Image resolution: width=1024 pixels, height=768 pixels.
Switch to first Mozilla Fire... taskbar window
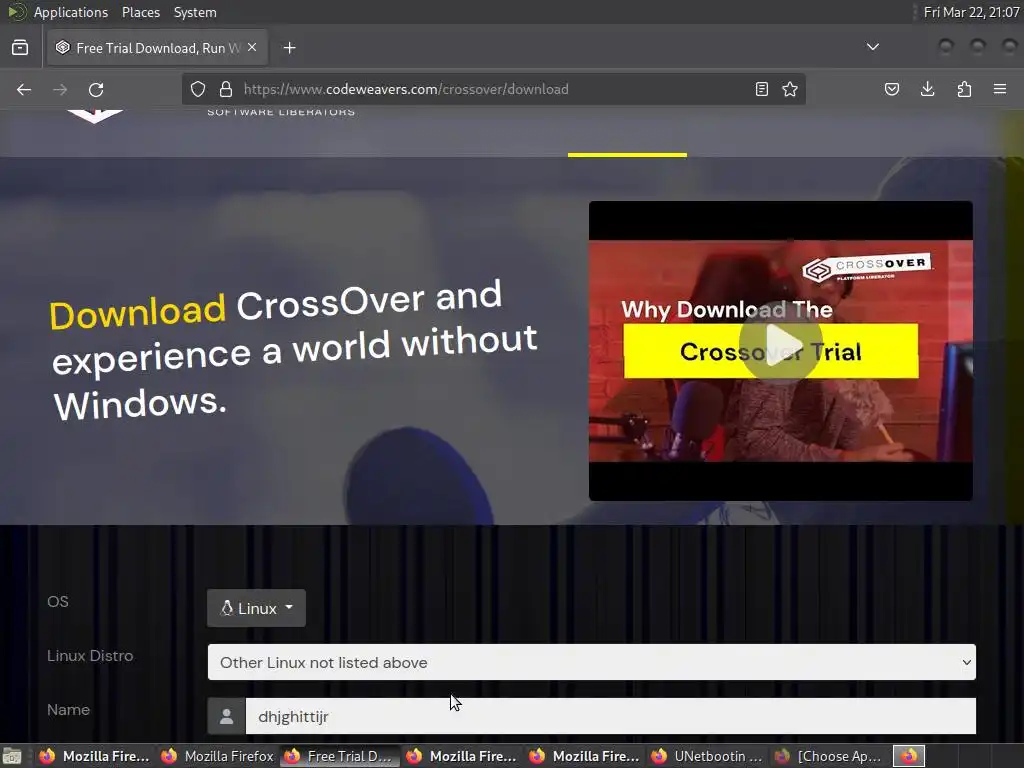[x=94, y=756]
